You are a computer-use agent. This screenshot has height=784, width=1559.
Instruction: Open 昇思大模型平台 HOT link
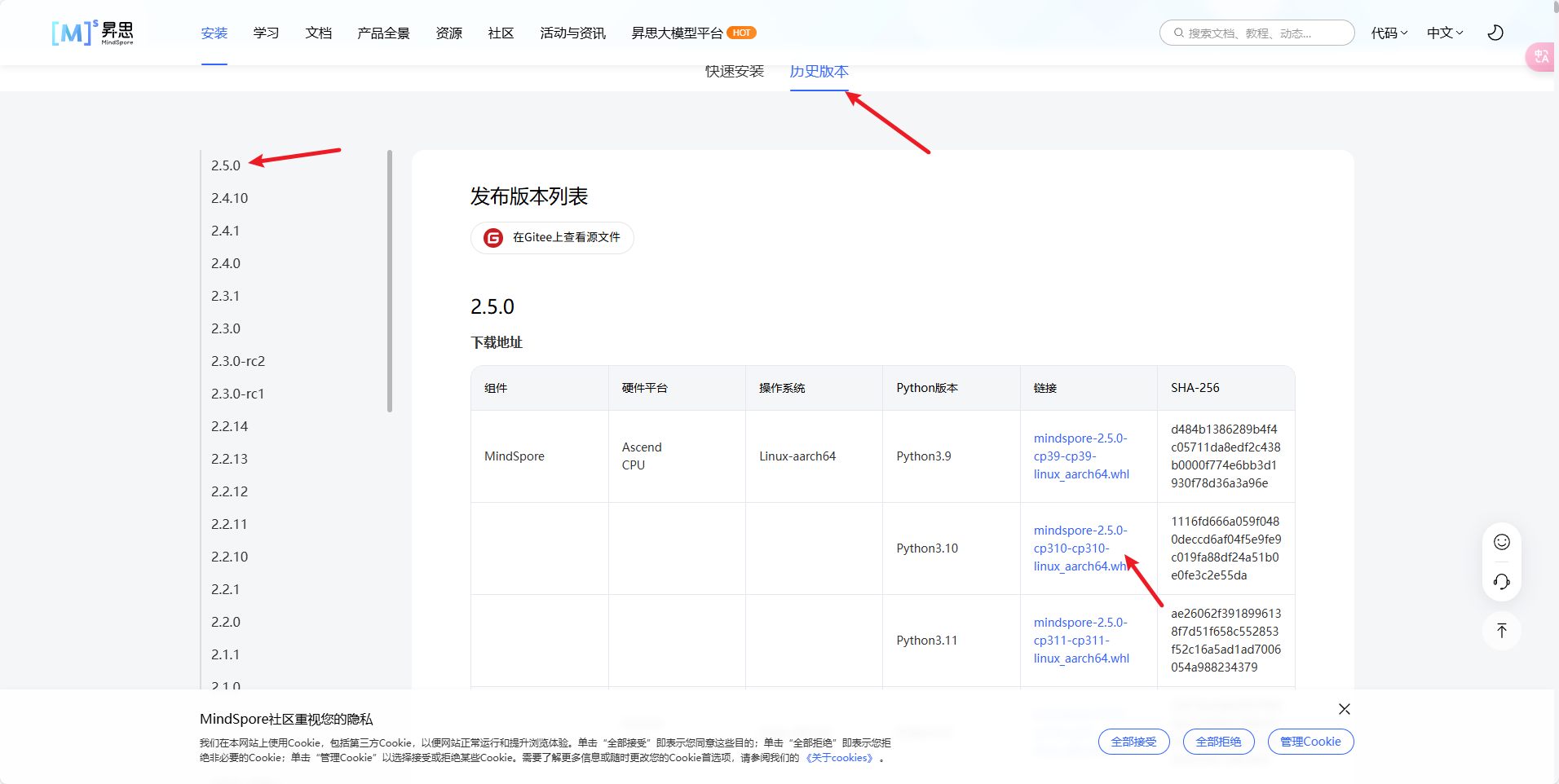[694, 33]
